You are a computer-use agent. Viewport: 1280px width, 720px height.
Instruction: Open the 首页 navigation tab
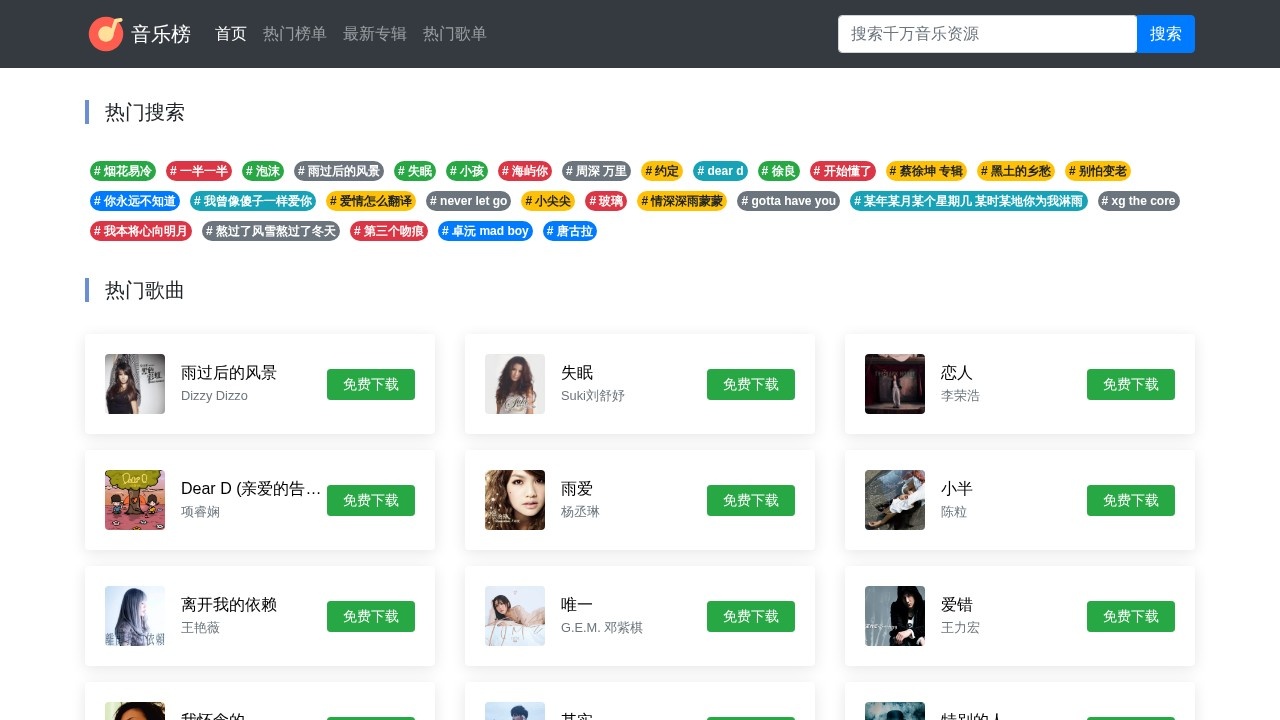[x=231, y=34]
